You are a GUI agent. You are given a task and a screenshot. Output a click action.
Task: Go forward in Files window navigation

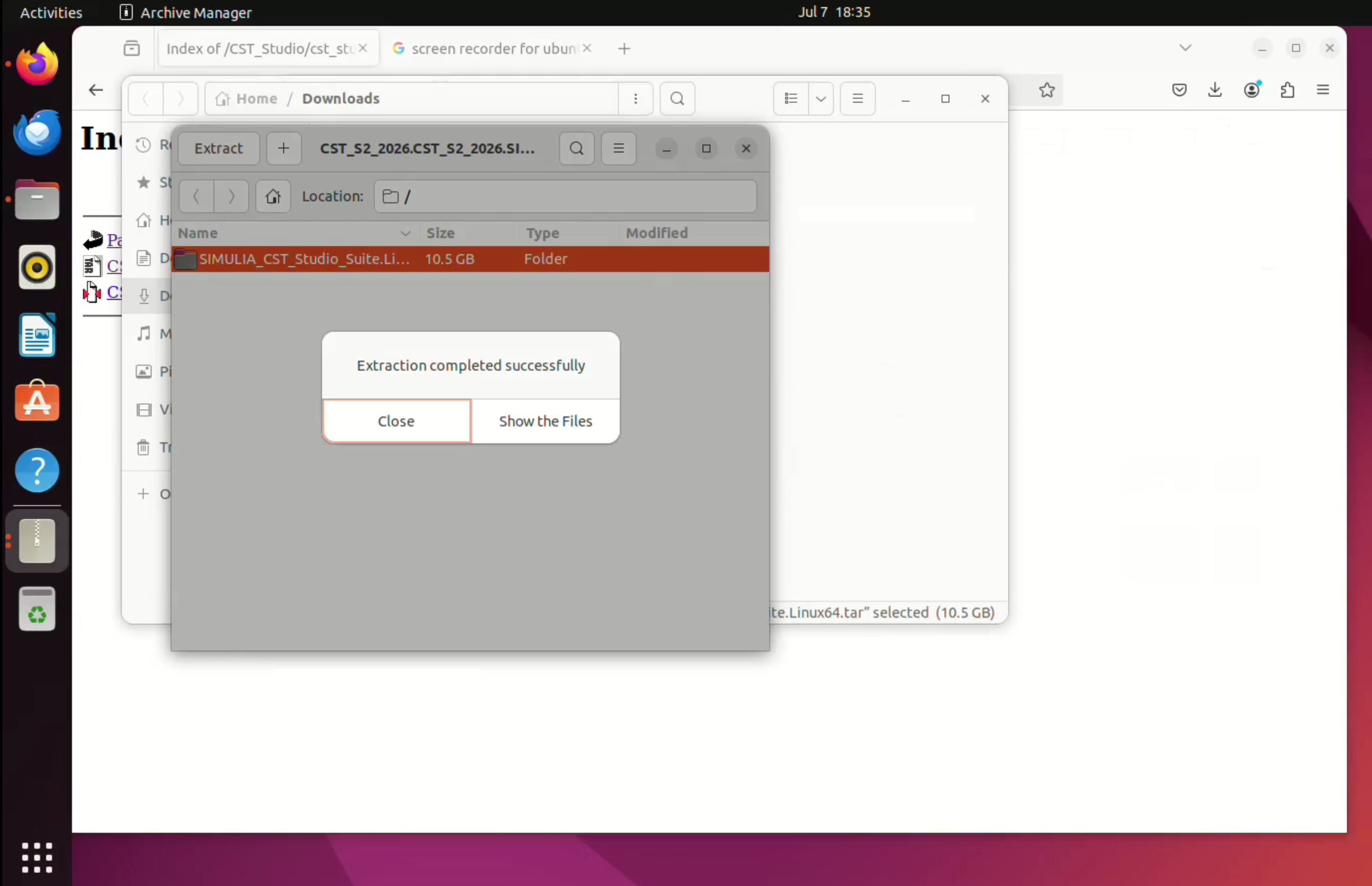pyautogui.click(x=181, y=99)
